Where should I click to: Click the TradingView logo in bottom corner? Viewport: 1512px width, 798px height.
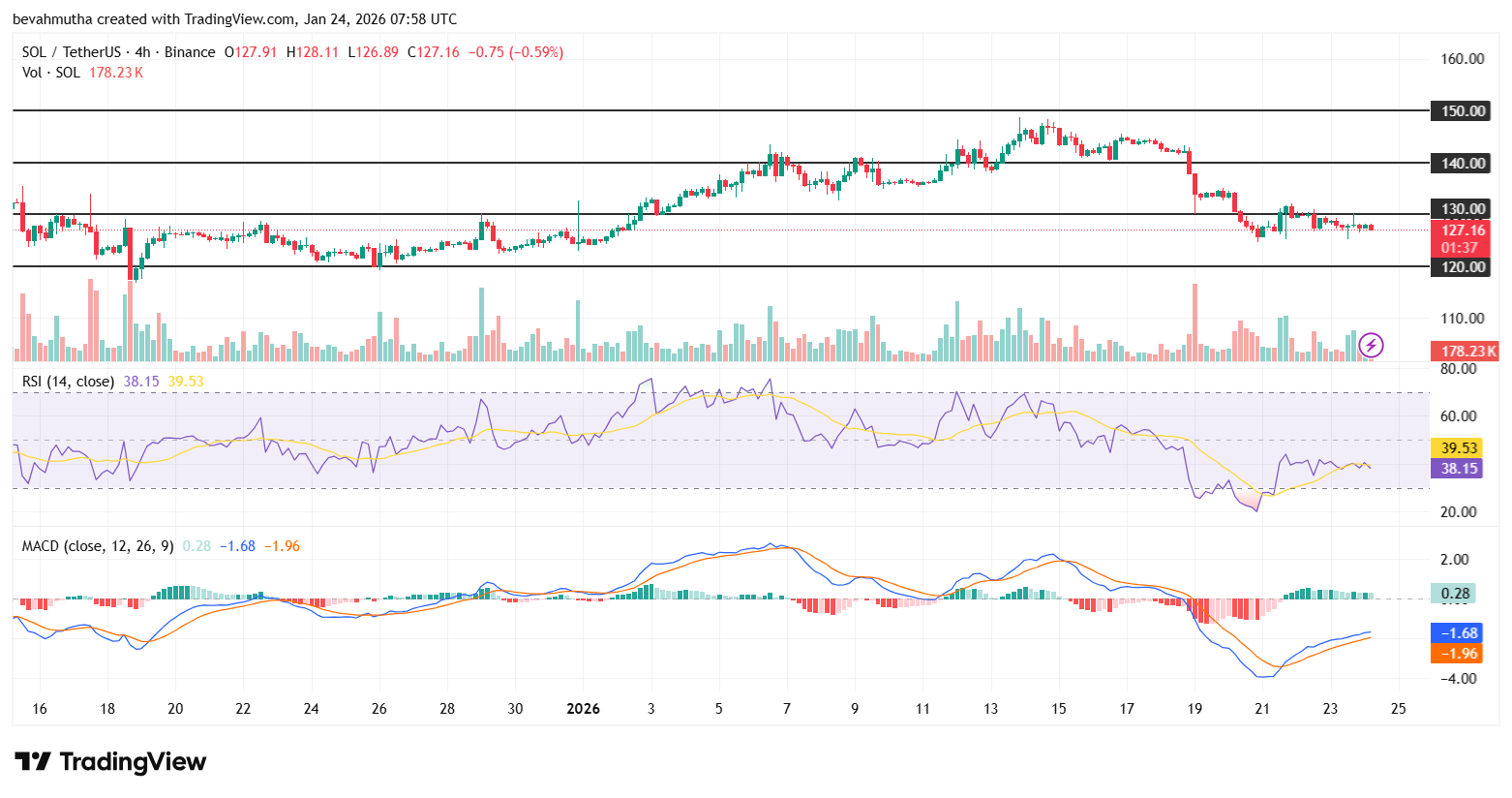(x=106, y=762)
